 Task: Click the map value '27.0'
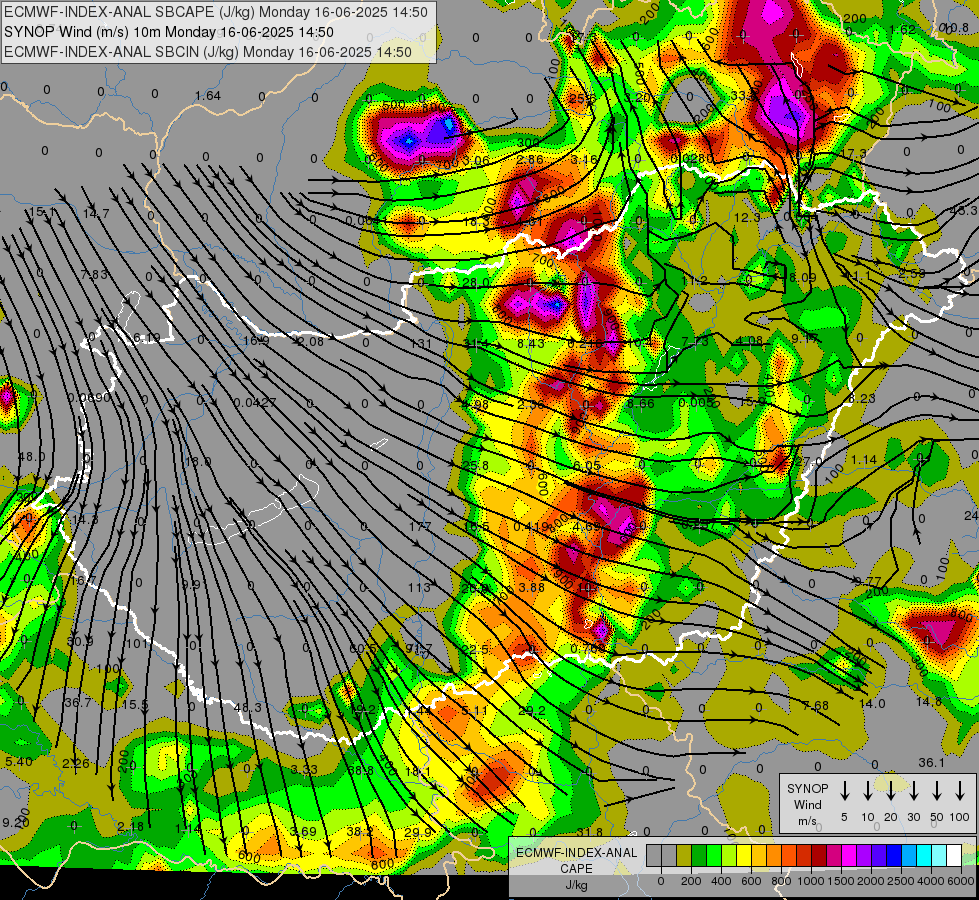pos(810,462)
